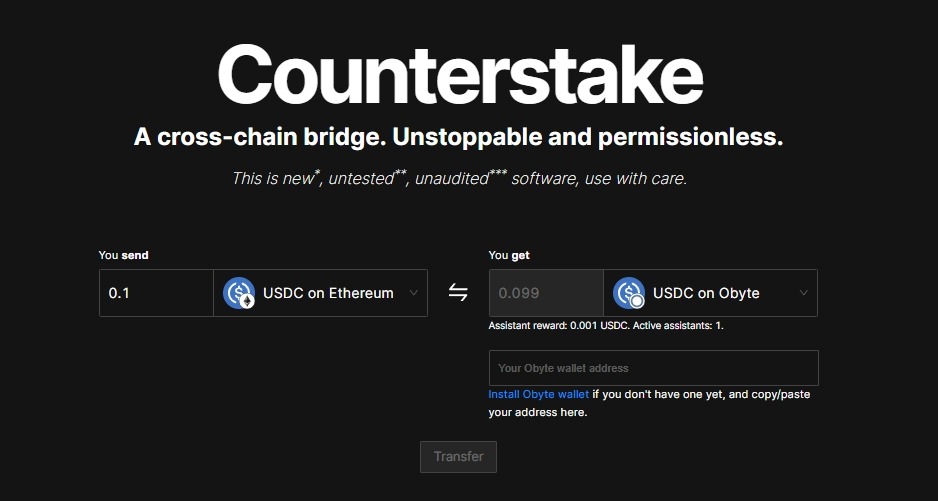Click the cross-chain bridge tagline

458,138
